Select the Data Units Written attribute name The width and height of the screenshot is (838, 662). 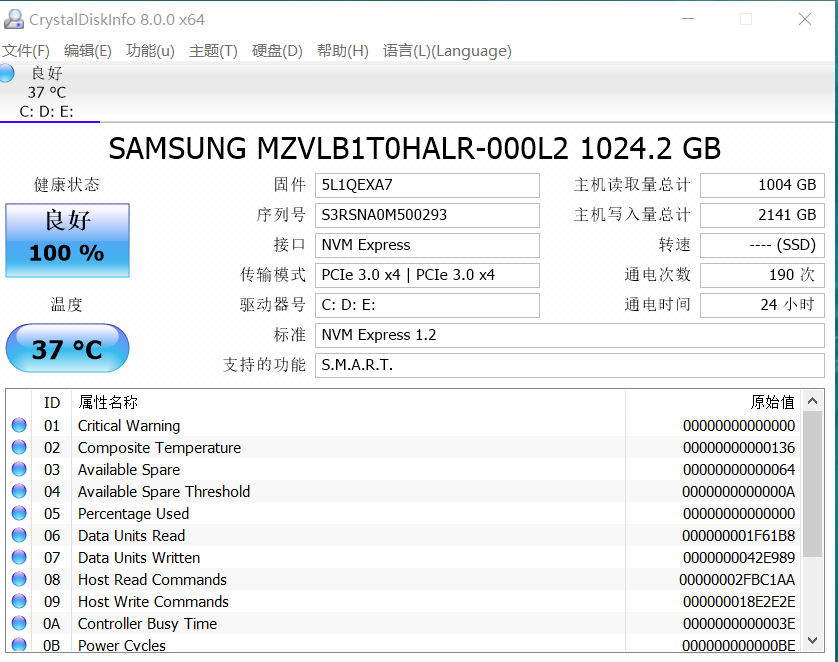(x=139, y=558)
